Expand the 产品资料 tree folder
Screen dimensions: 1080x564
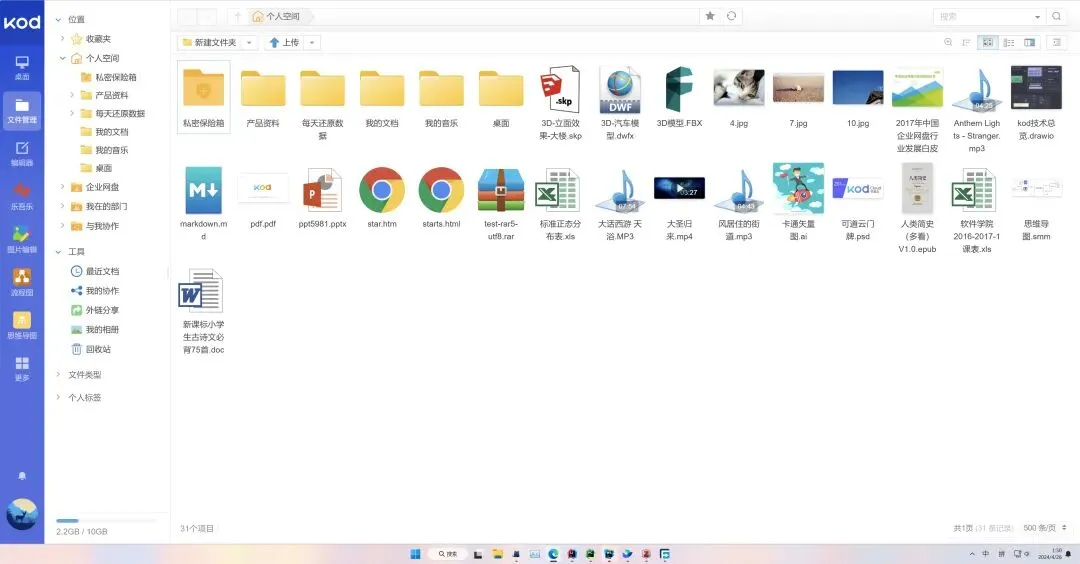(72, 95)
